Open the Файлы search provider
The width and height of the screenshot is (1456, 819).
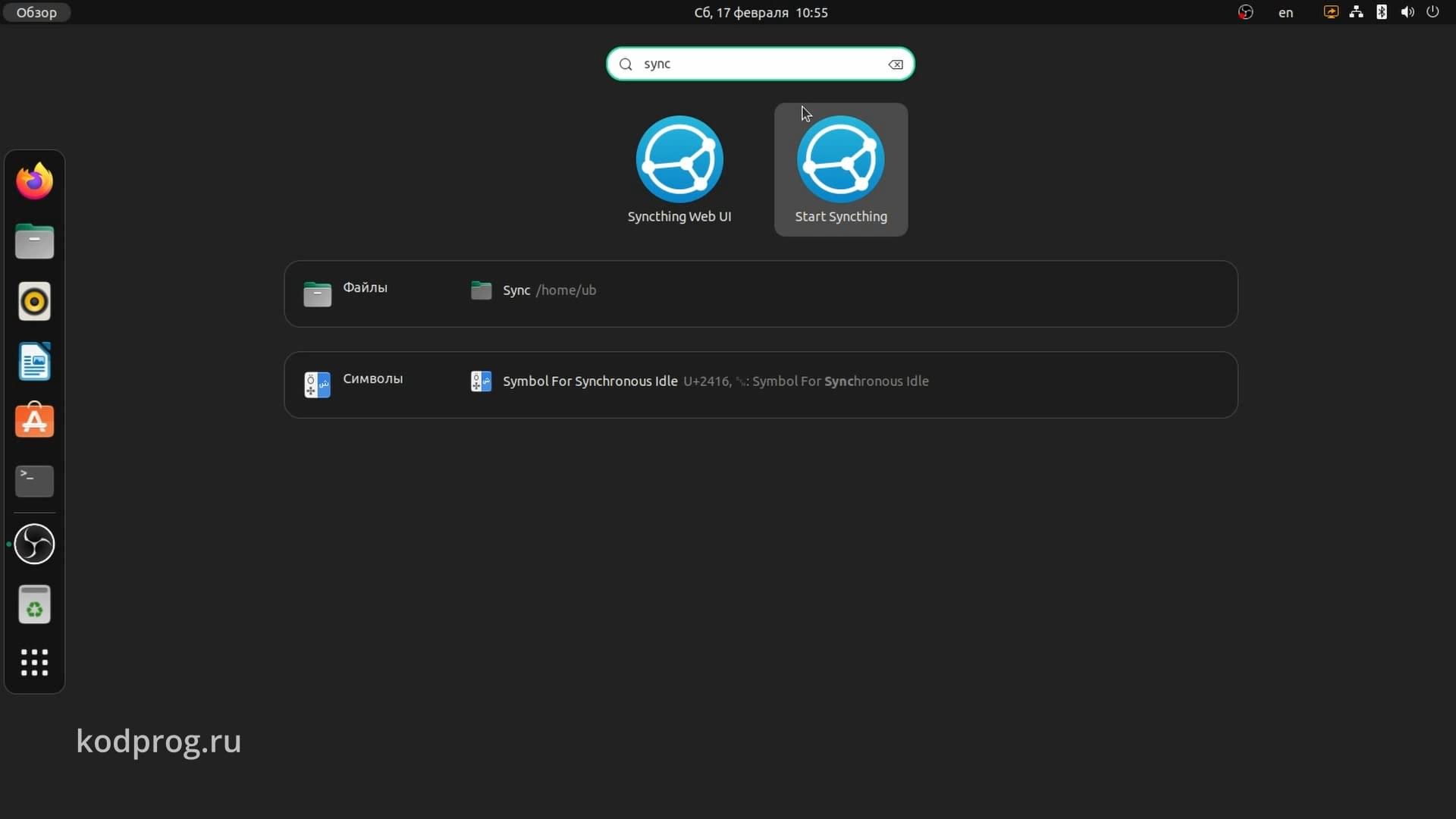click(346, 293)
